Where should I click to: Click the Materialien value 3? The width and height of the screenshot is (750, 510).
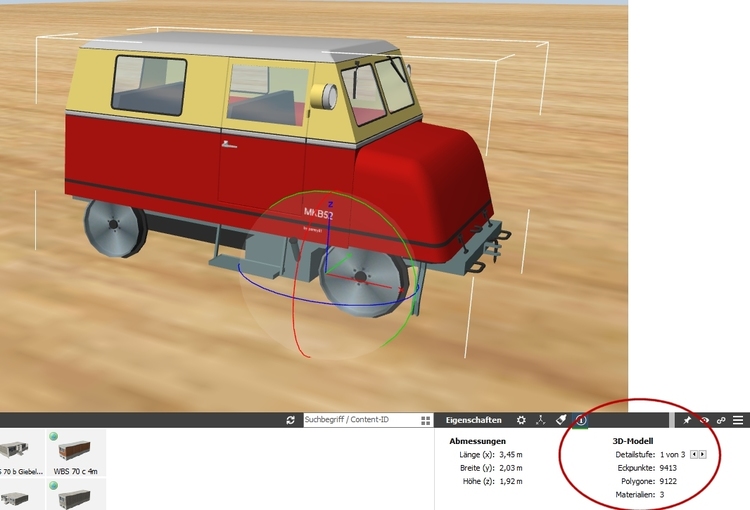tap(662, 495)
